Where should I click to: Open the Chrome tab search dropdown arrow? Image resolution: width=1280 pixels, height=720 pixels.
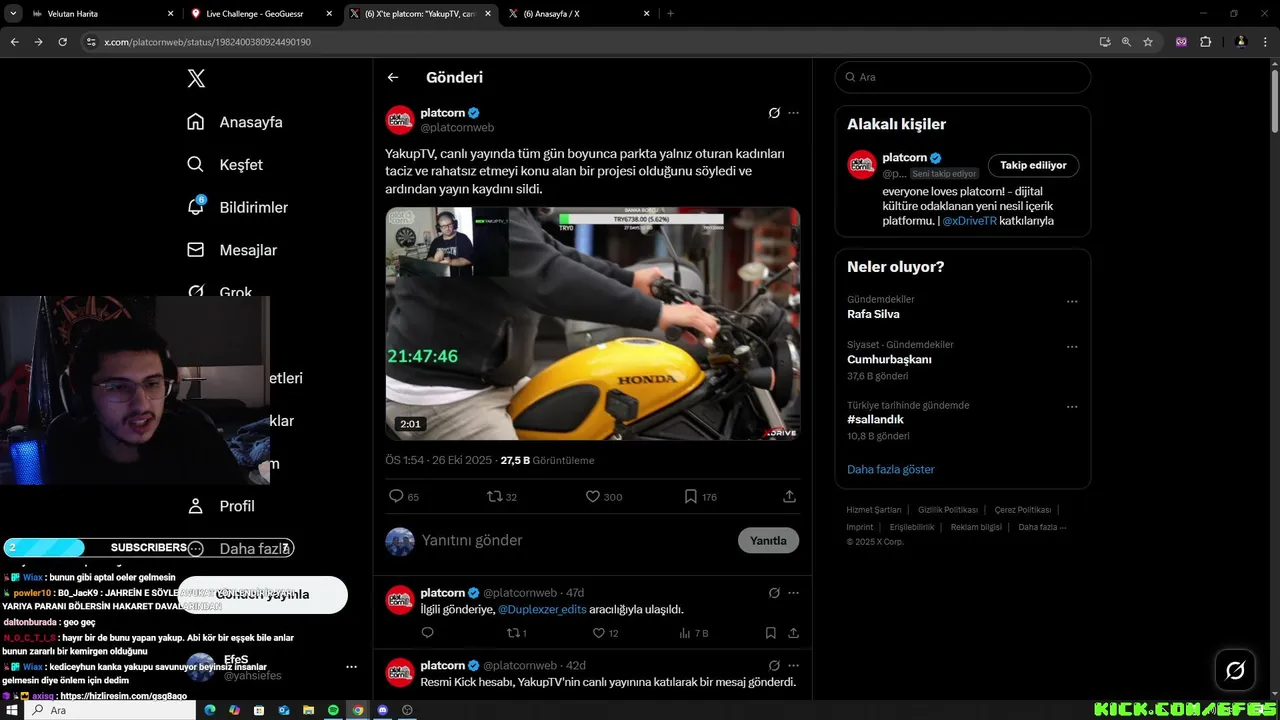pyautogui.click(x=14, y=14)
